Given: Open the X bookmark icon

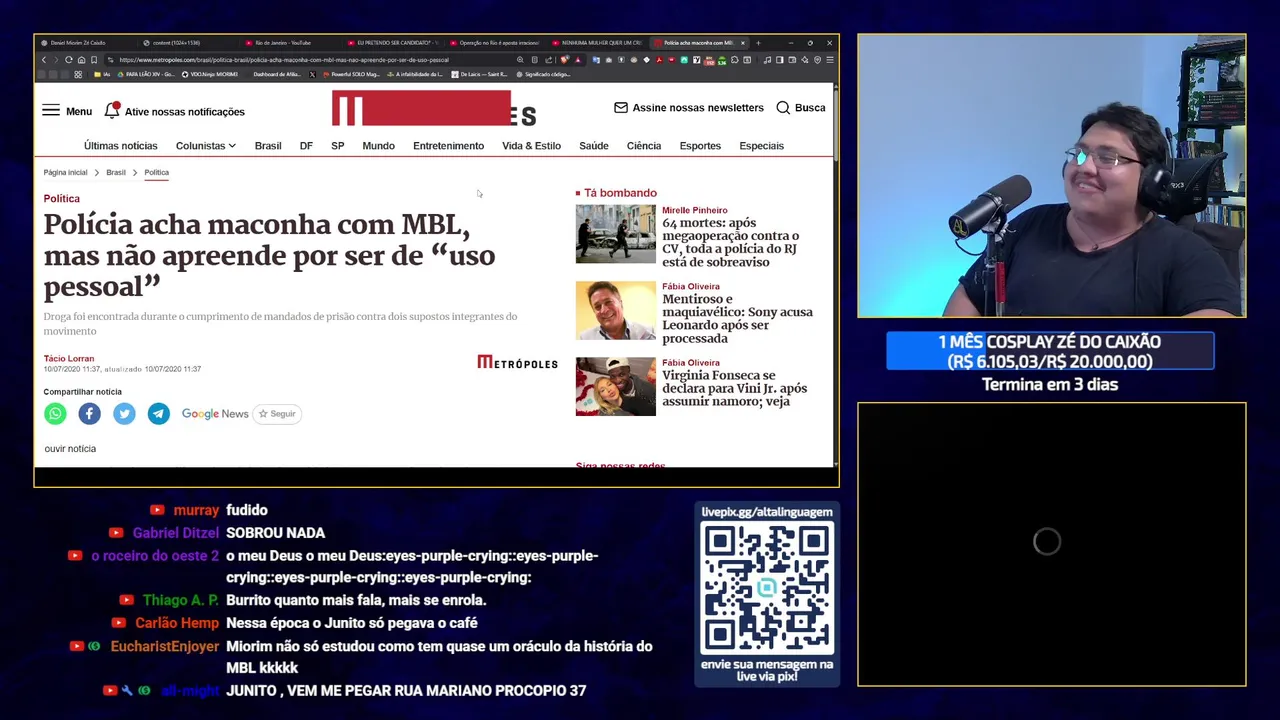Looking at the screenshot, I should point(312,74).
